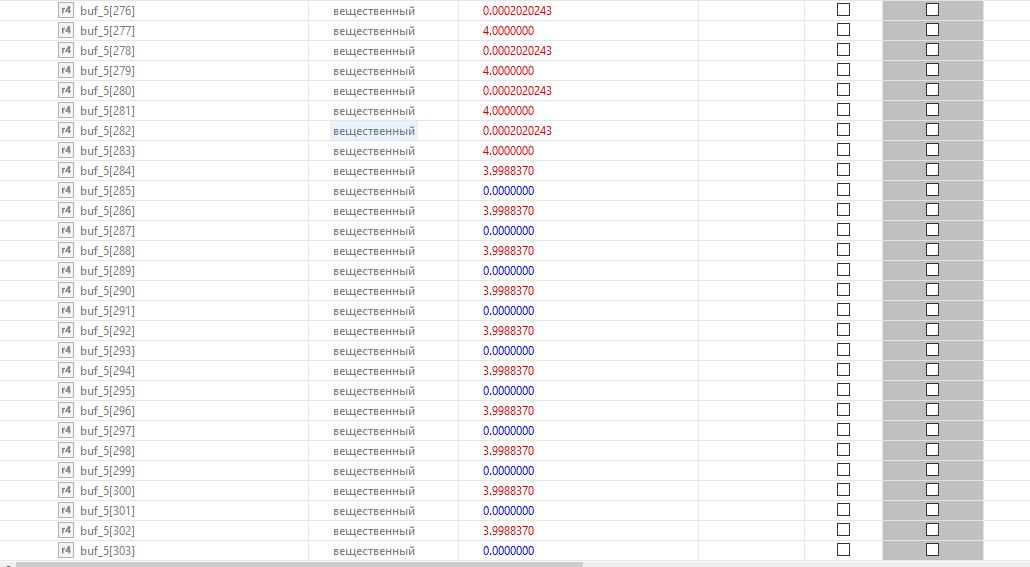Select the variable name buf_5[279]
This screenshot has height=567, width=1030.
tap(107, 71)
